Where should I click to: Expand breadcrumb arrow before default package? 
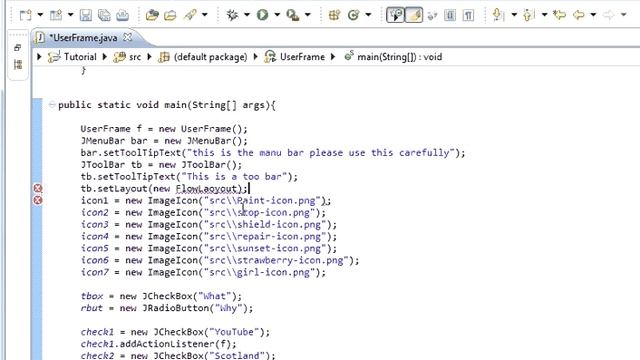(149, 57)
